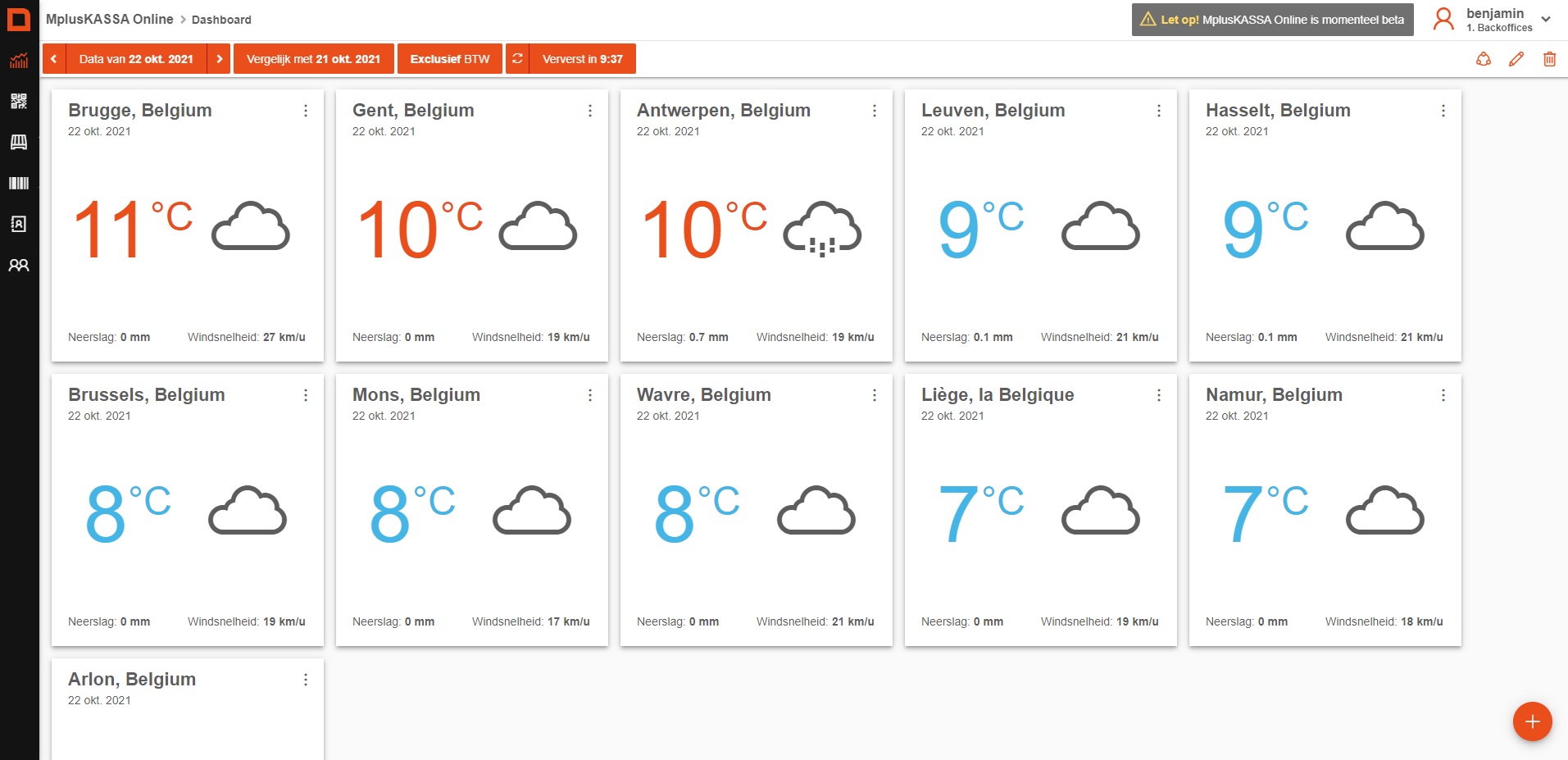
Task: Open options menu on Arlon card
Action: pos(306,680)
